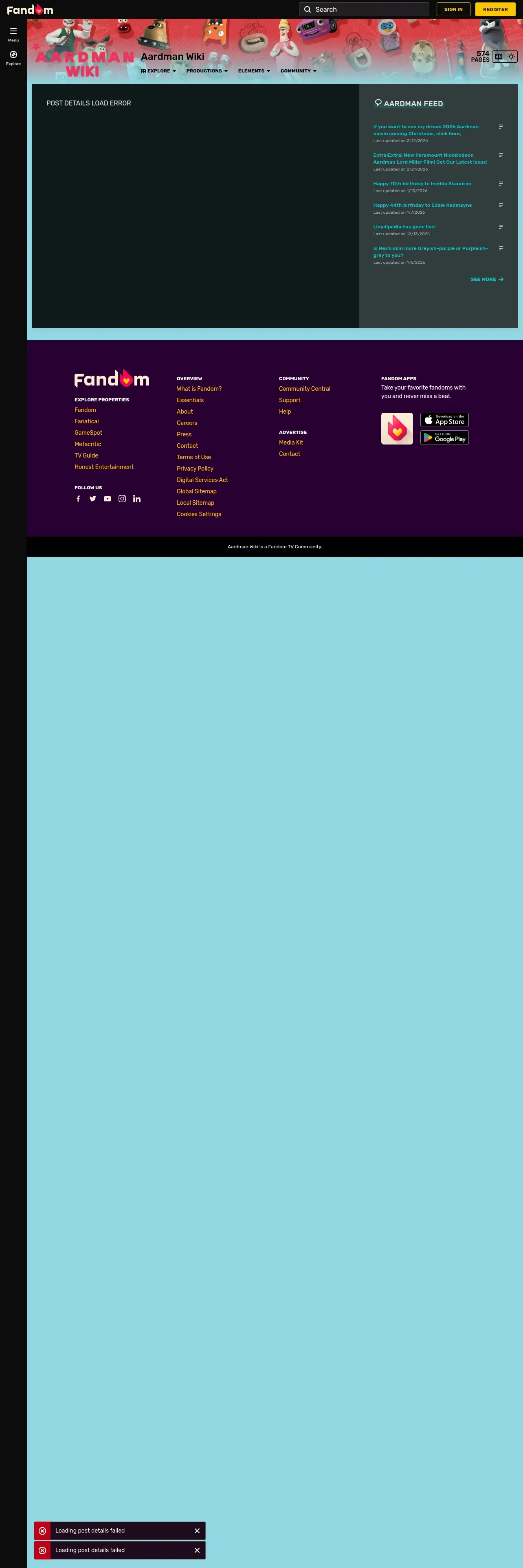Toggle the light theme sun switch
This screenshot has height=1568, width=523.
[512, 57]
